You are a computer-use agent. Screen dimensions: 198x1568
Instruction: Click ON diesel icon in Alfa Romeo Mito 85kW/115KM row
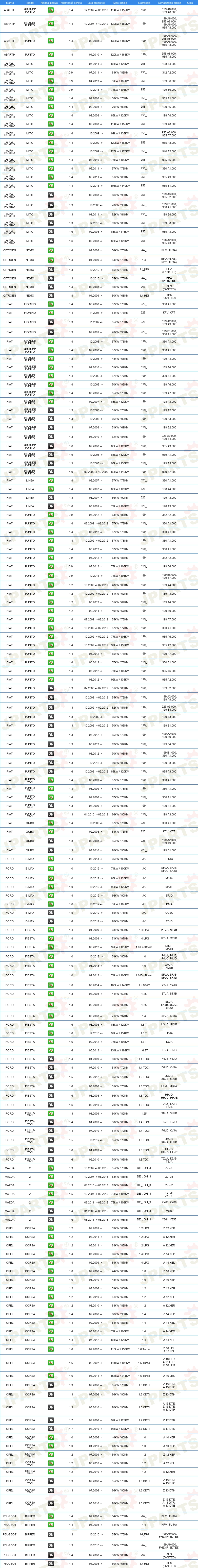(x=51, y=231)
